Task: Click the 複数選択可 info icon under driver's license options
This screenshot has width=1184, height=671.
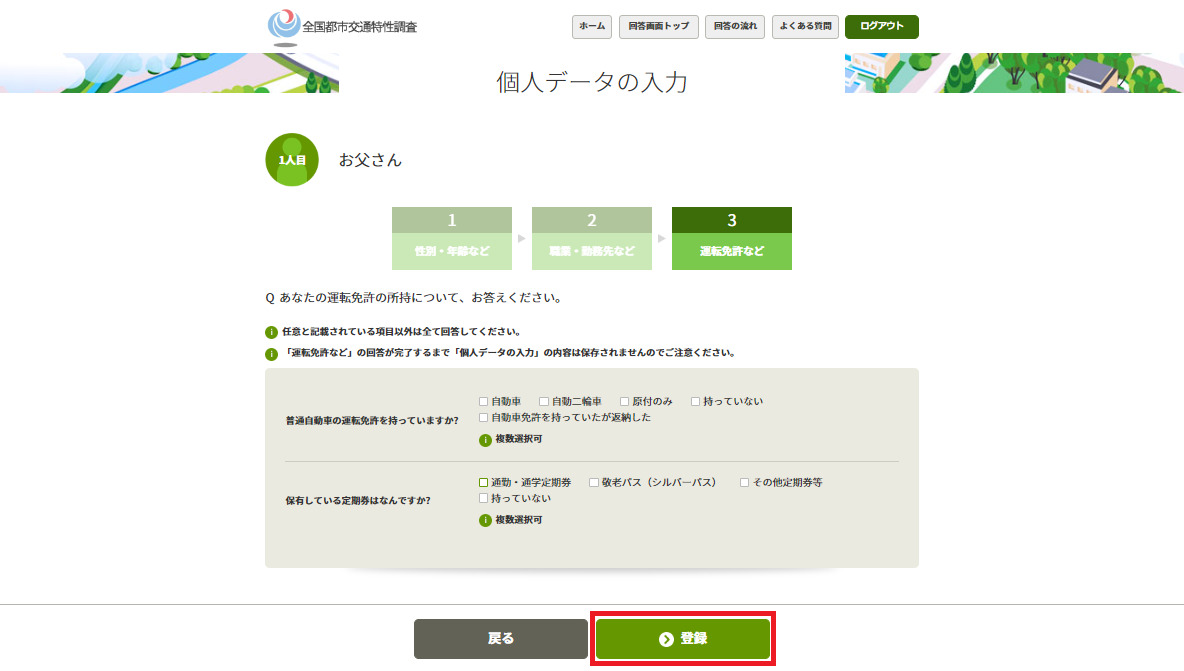Action: [485, 439]
